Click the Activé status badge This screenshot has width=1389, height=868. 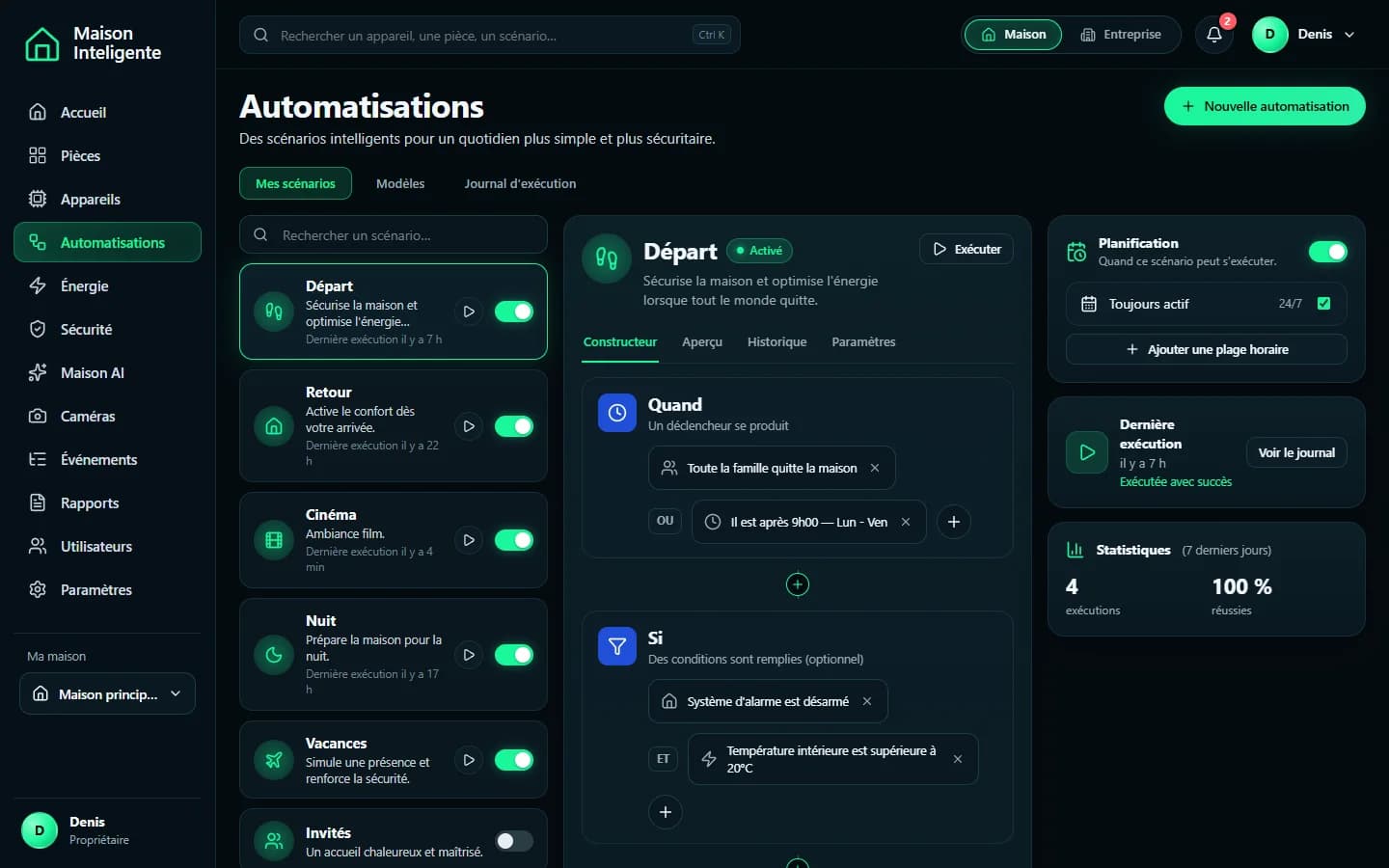pyautogui.click(x=759, y=251)
